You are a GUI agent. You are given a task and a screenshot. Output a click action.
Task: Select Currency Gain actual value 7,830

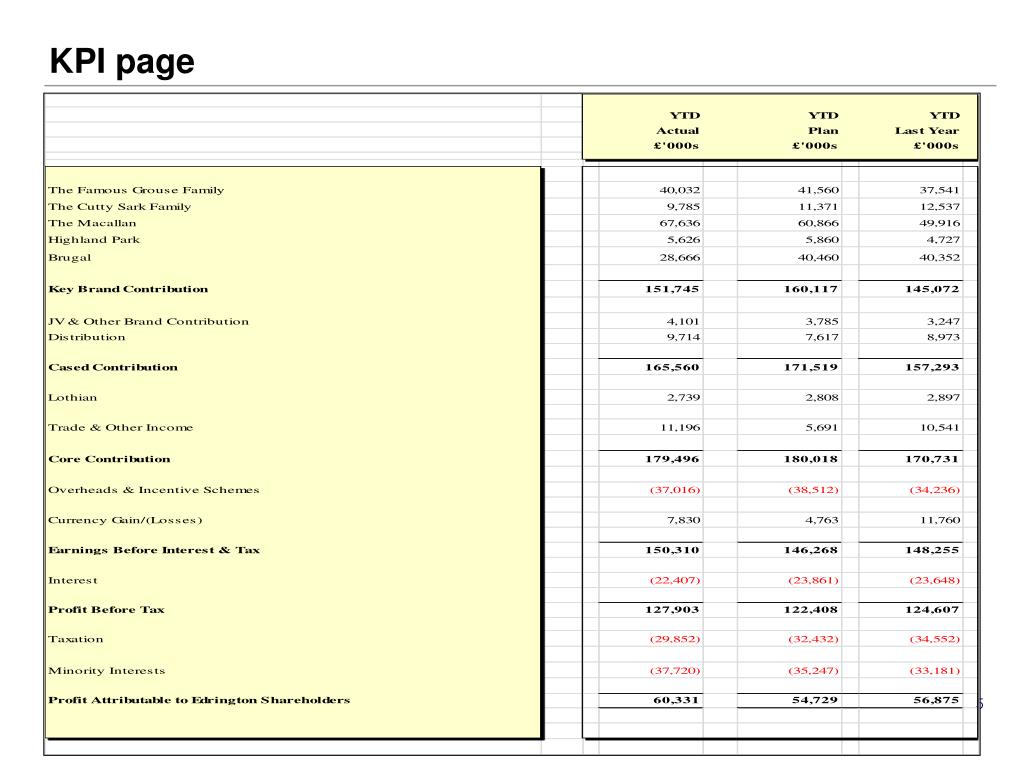[x=683, y=520]
